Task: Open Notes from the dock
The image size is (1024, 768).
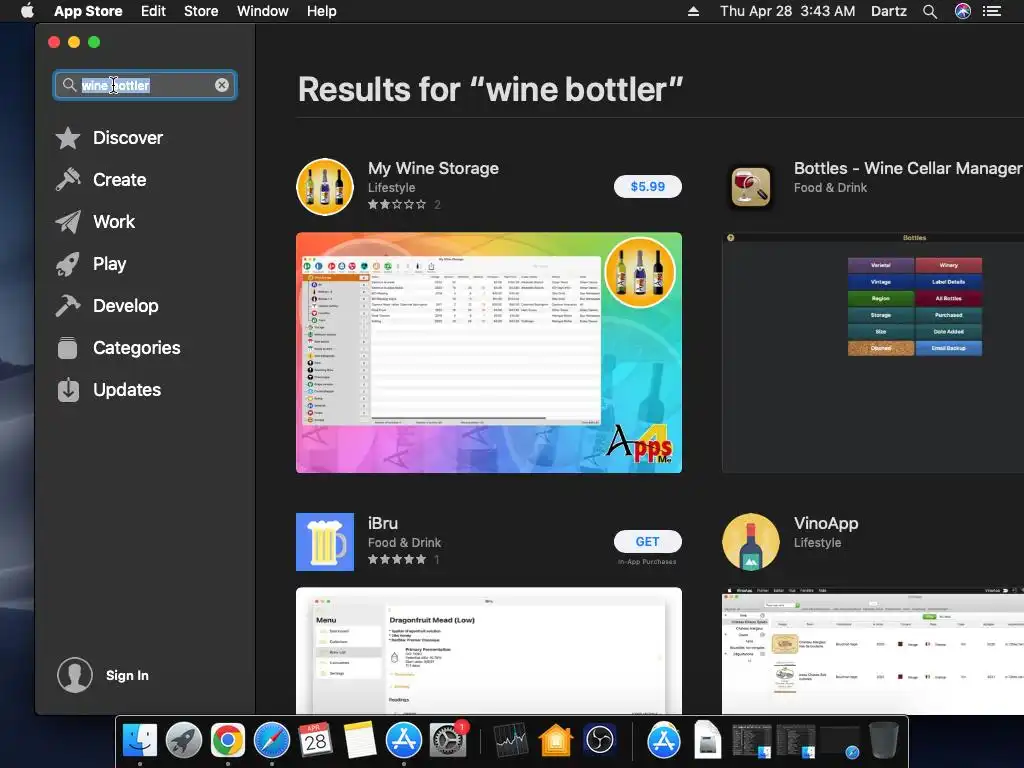Action: [360, 741]
